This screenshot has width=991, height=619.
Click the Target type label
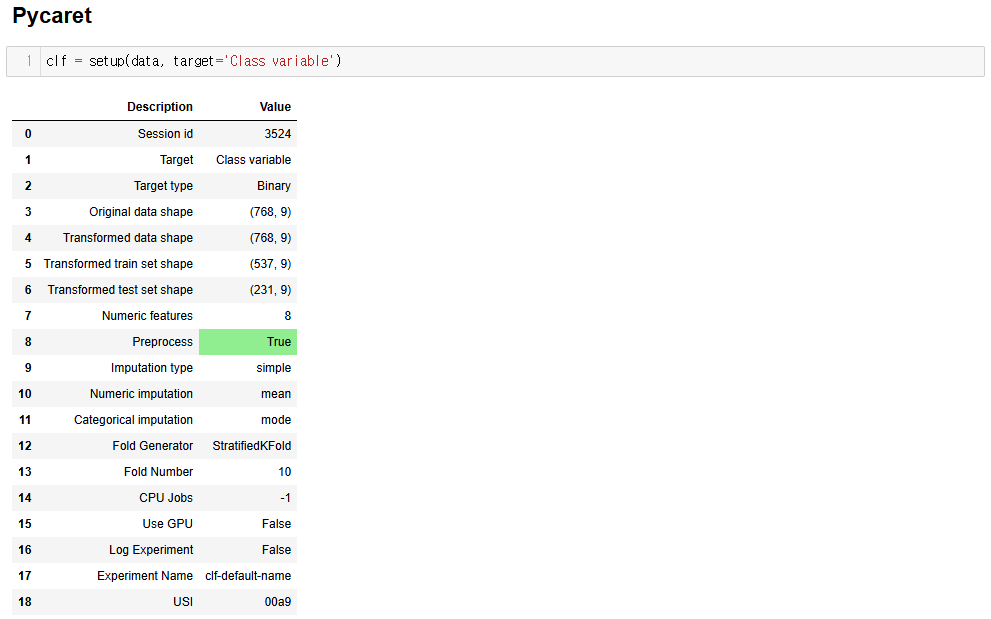pyautogui.click(x=163, y=186)
